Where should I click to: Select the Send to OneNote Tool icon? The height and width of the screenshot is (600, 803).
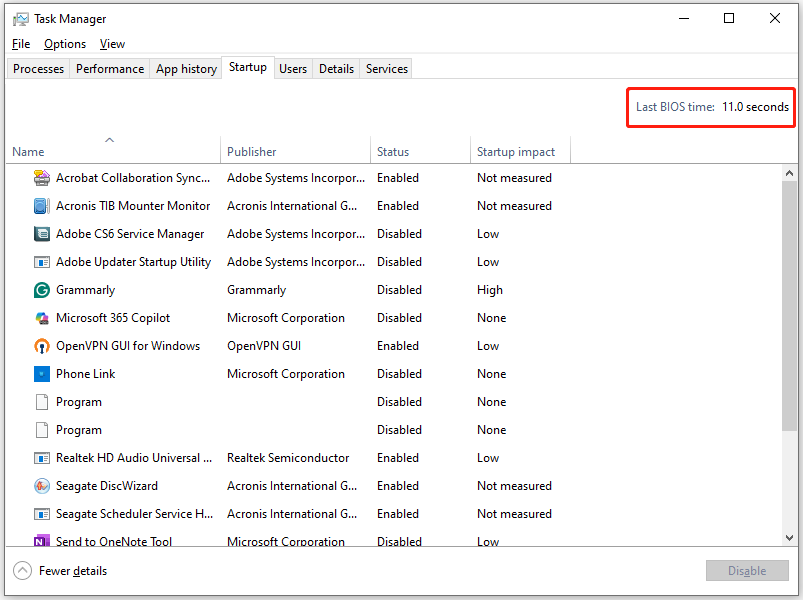[41, 541]
